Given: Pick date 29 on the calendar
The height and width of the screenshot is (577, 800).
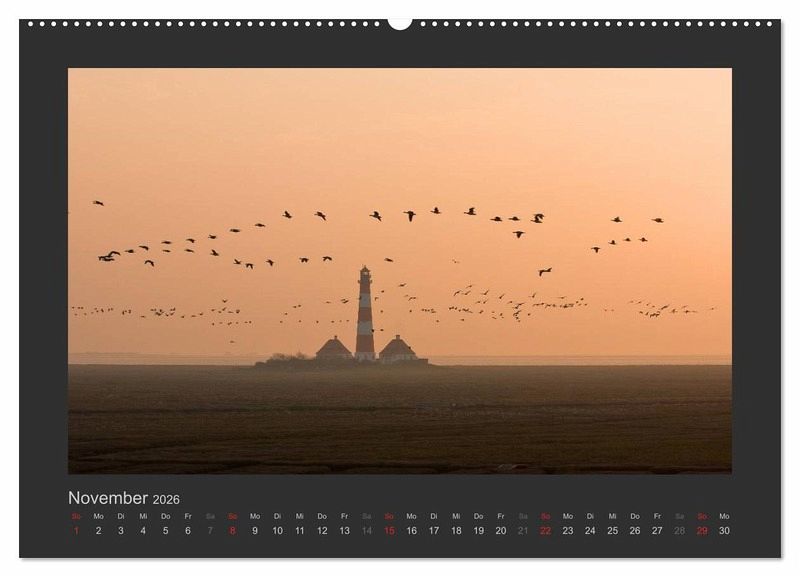Looking at the screenshot, I should tap(702, 531).
